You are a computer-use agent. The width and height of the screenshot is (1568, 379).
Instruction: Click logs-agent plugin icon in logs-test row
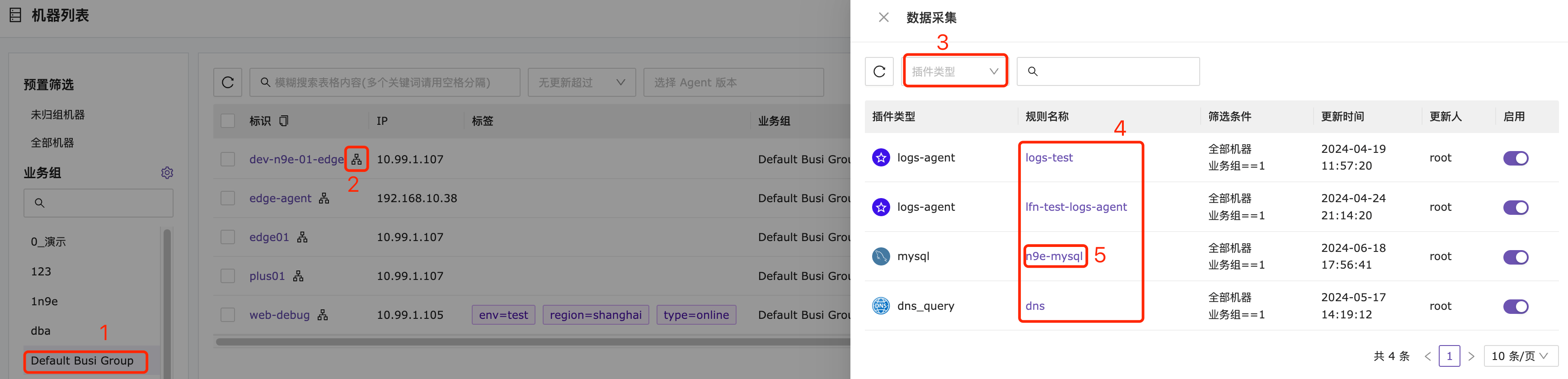(x=881, y=157)
